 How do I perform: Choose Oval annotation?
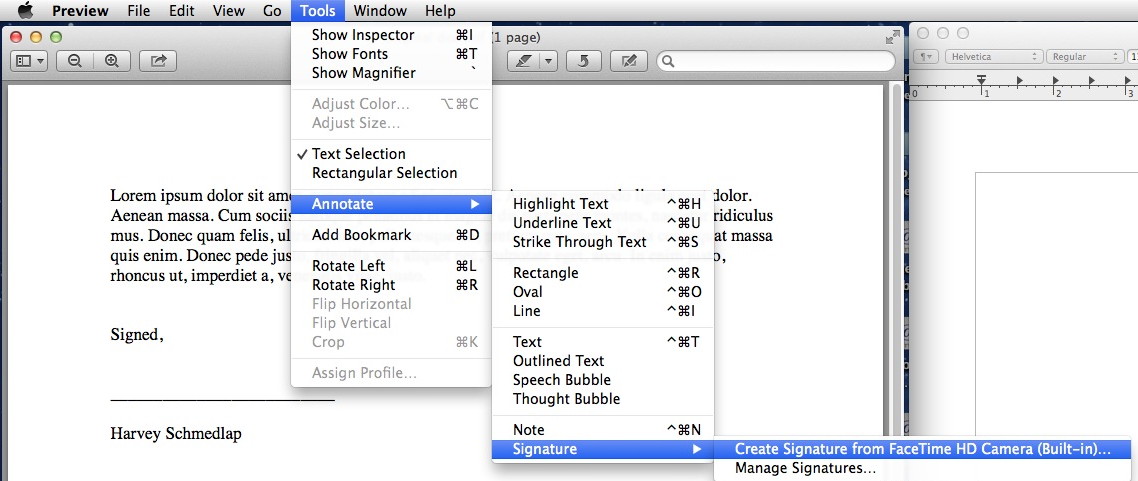tap(602, 292)
